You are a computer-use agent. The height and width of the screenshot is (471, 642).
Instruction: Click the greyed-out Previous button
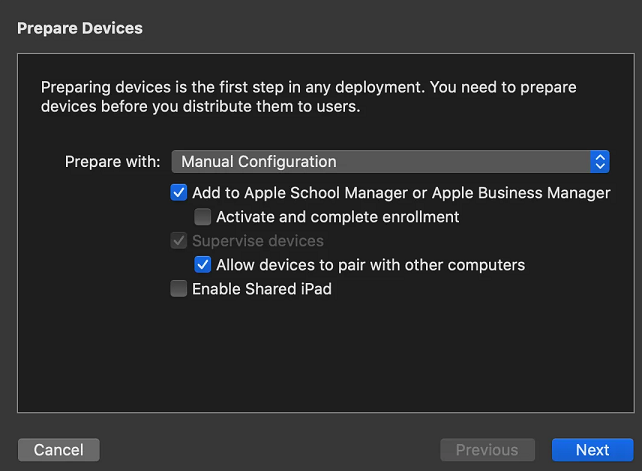coord(487,450)
